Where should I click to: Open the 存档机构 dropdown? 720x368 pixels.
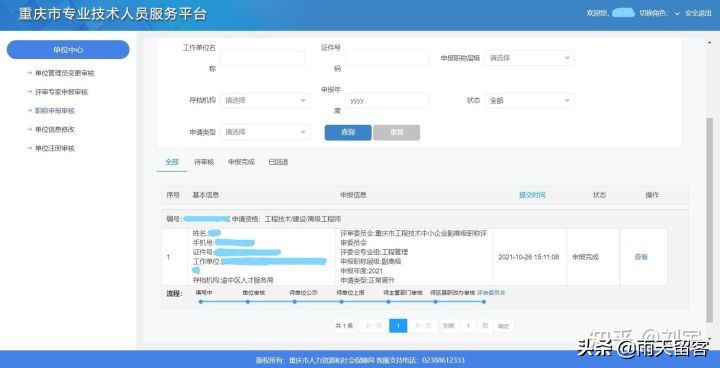click(265, 100)
